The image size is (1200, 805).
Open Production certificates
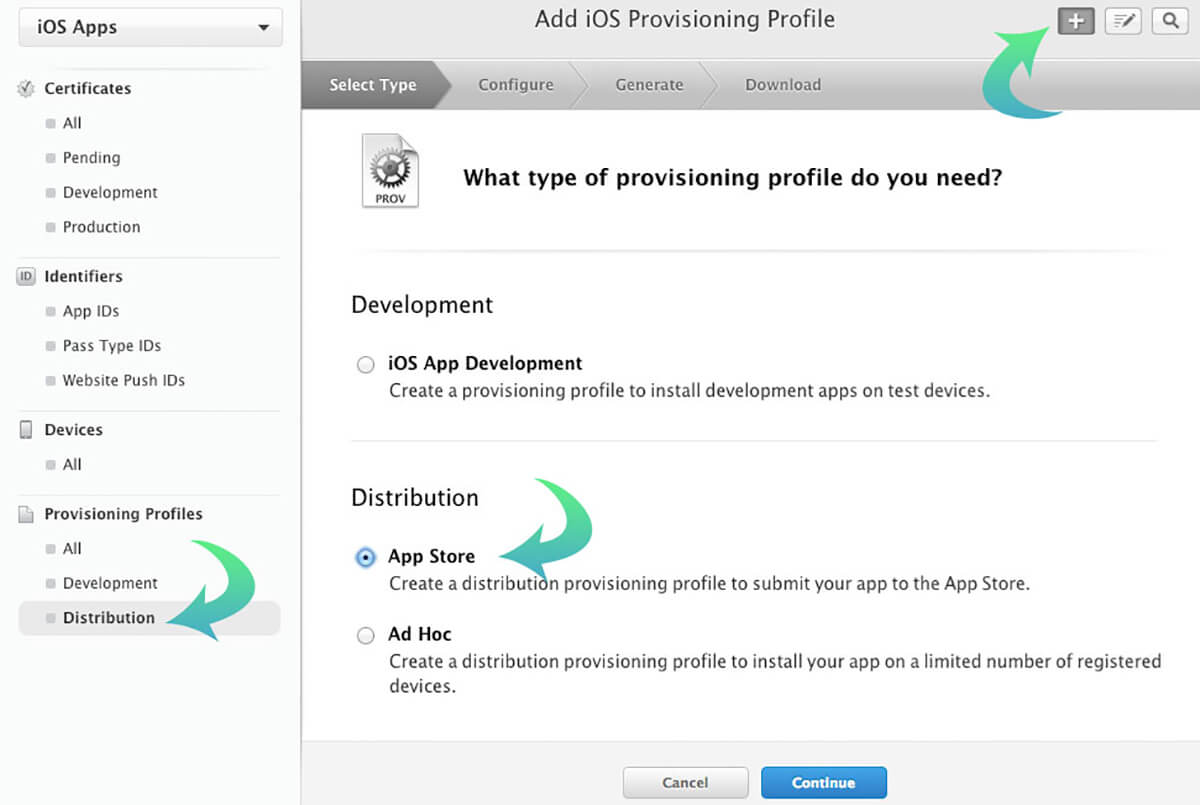[101, 227]
